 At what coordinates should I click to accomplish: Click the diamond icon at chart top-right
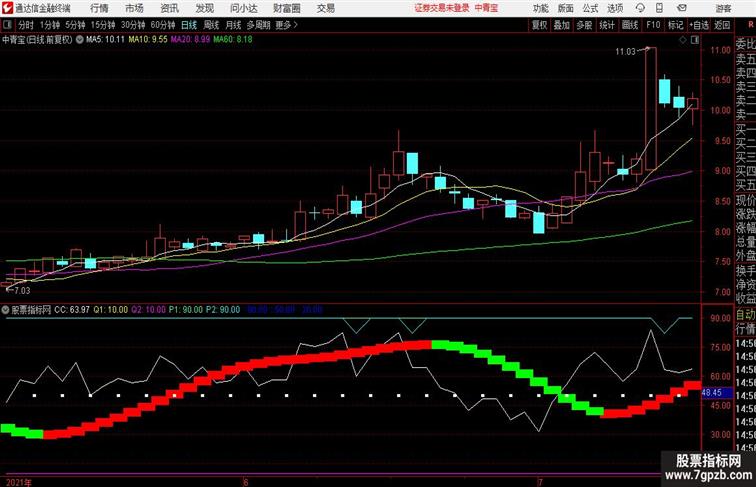click(683, 40)
